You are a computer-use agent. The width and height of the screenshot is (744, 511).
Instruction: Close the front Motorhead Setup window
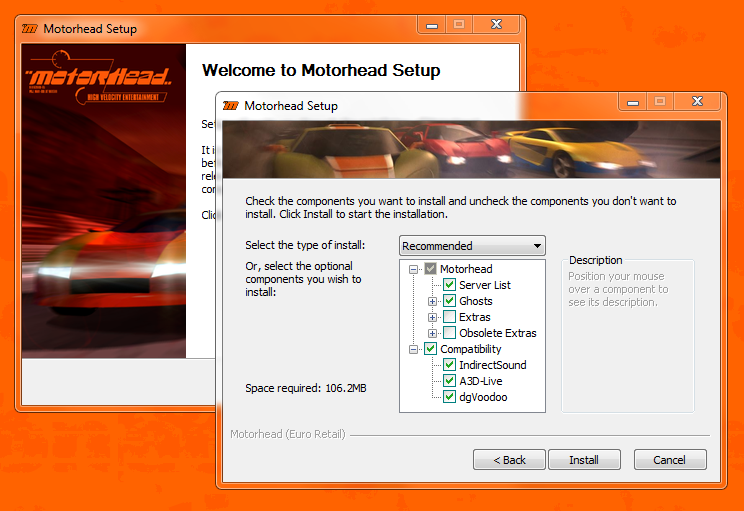[700, 102]
